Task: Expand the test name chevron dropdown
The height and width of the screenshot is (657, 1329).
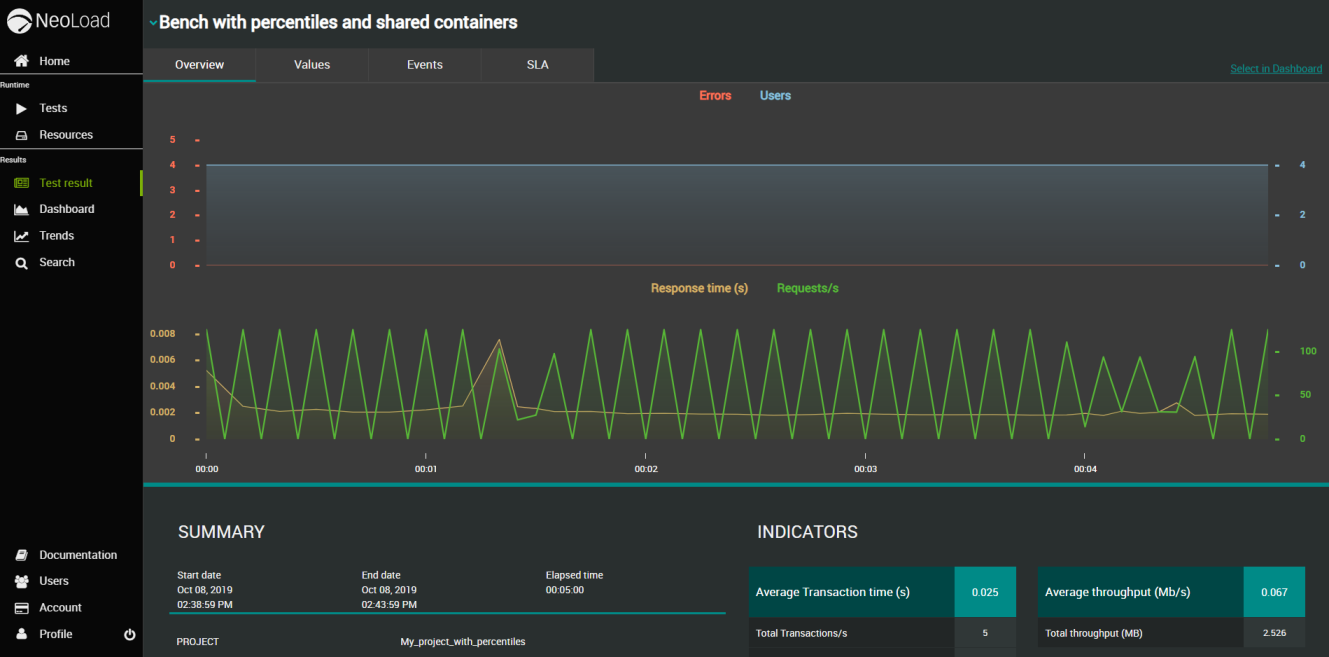Action: (x=153, y=23)
